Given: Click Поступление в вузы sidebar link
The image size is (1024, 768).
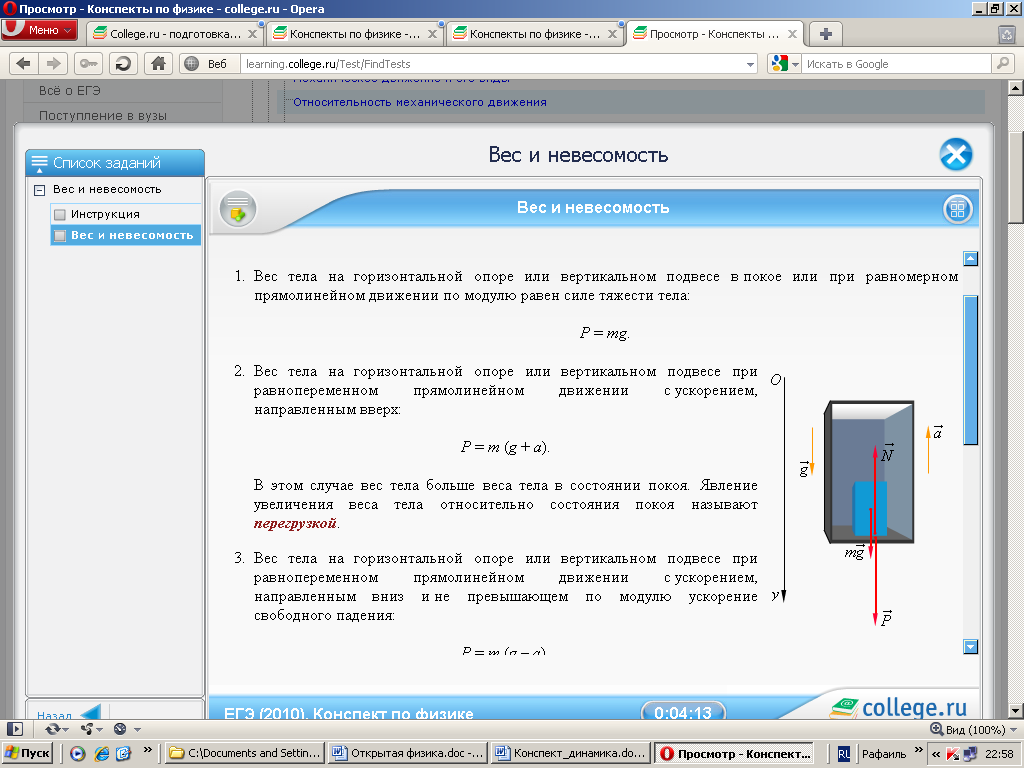Looking at the screenshot, I should 103,116.
